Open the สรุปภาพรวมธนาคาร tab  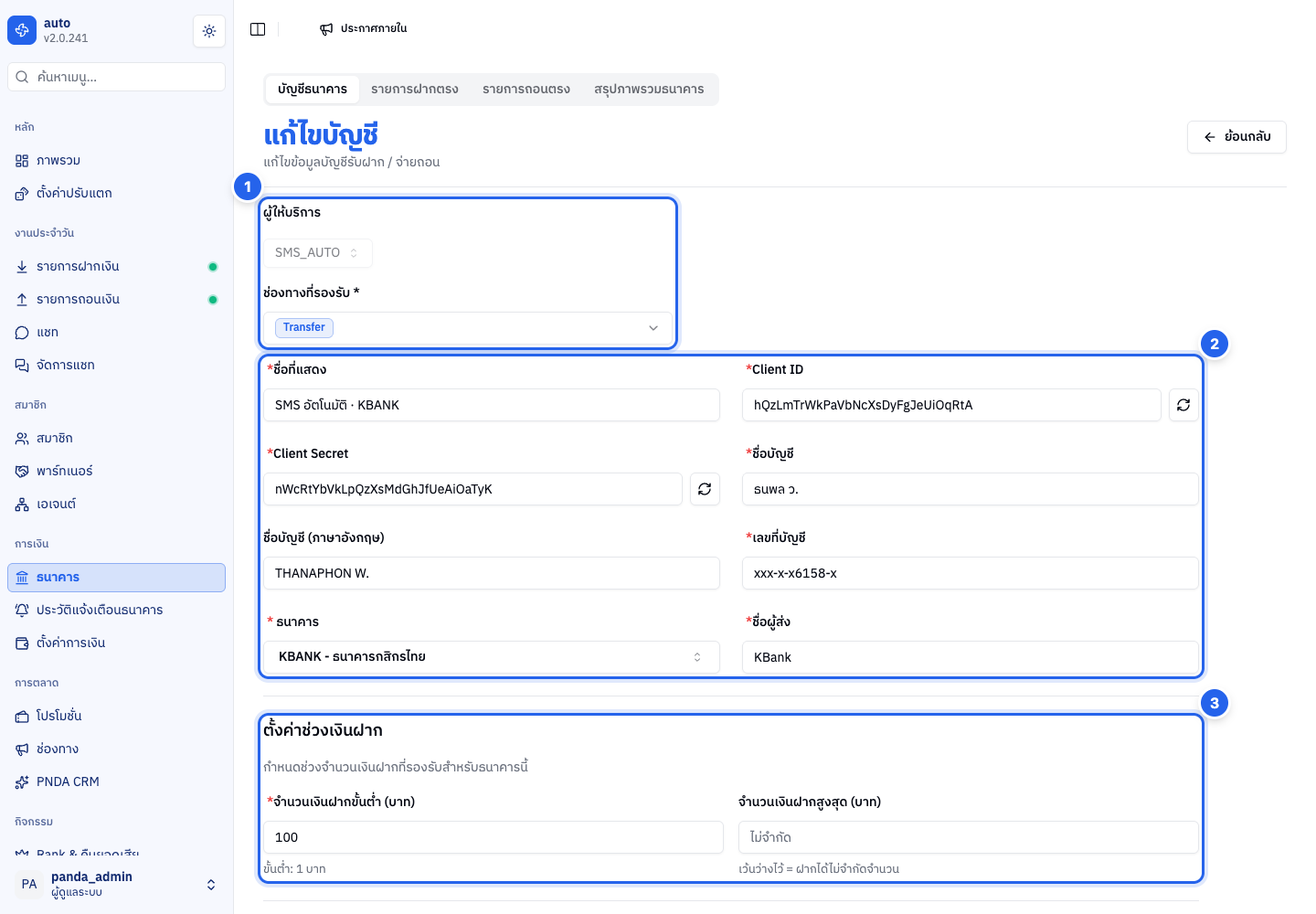coord(649,90)
